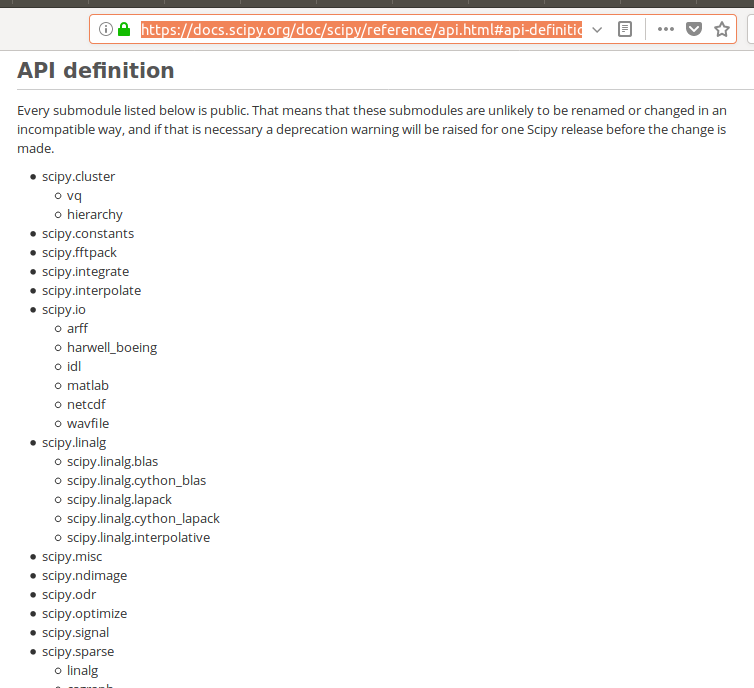Open the URL history dropdown arrow
The width and height of the screenshot is (754, 688).
tap(597, 30)
